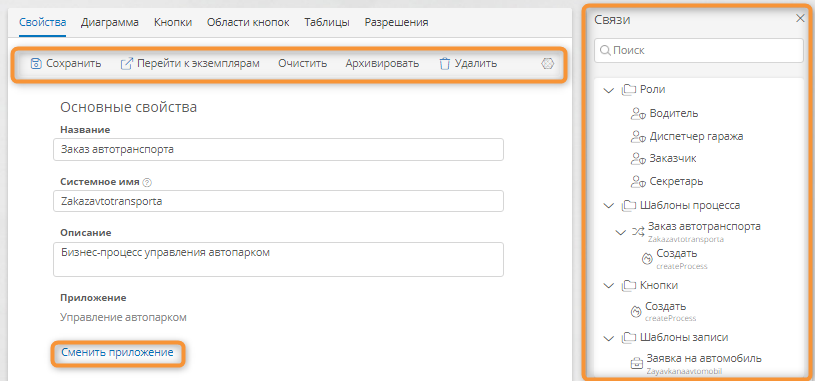Click the Zayavkanaavtomobil system name text
This screenshot has height=381, width=815.
tap(684, 372)
